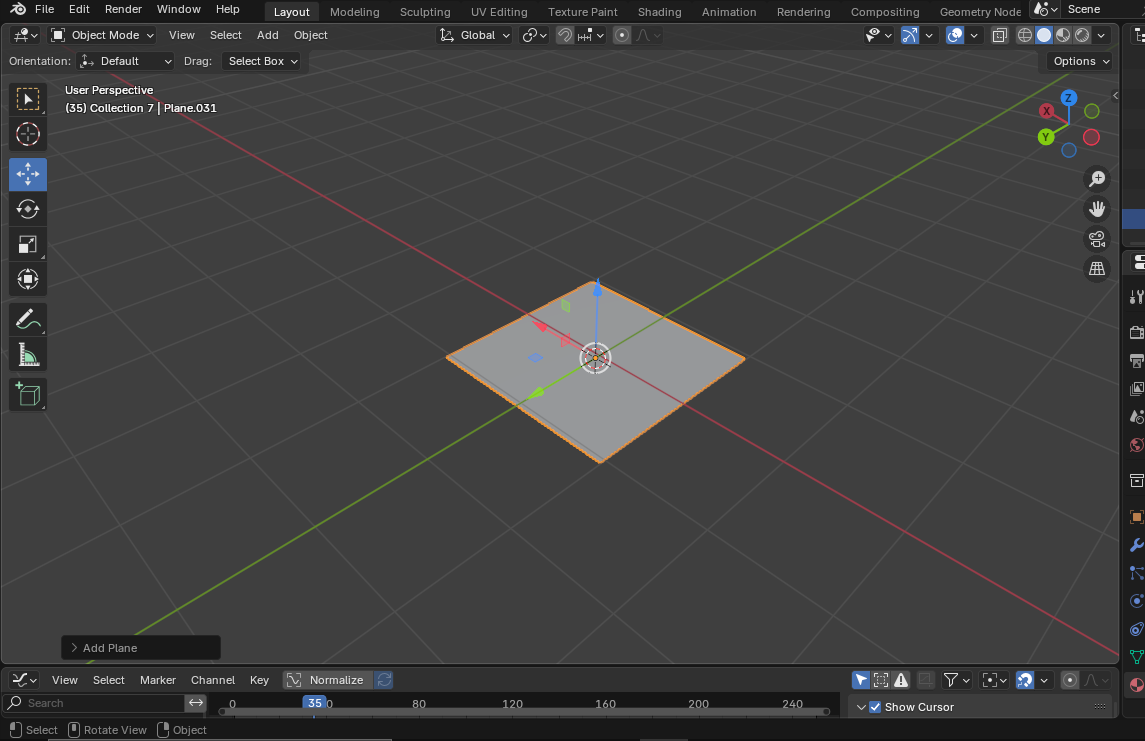The width and height of the screenshot is (1145, 741).
Task: Open the Blender logo menu
Action: pos(18,9)
